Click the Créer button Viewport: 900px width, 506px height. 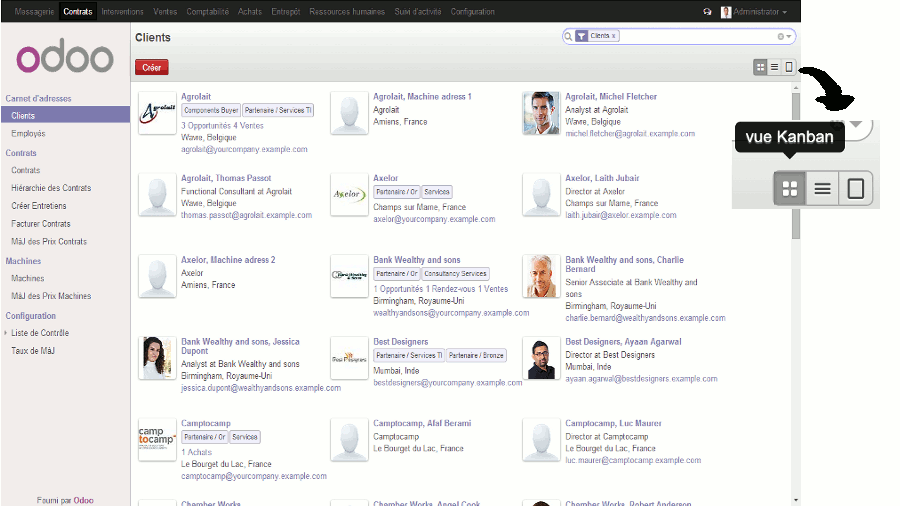point(152,67)
